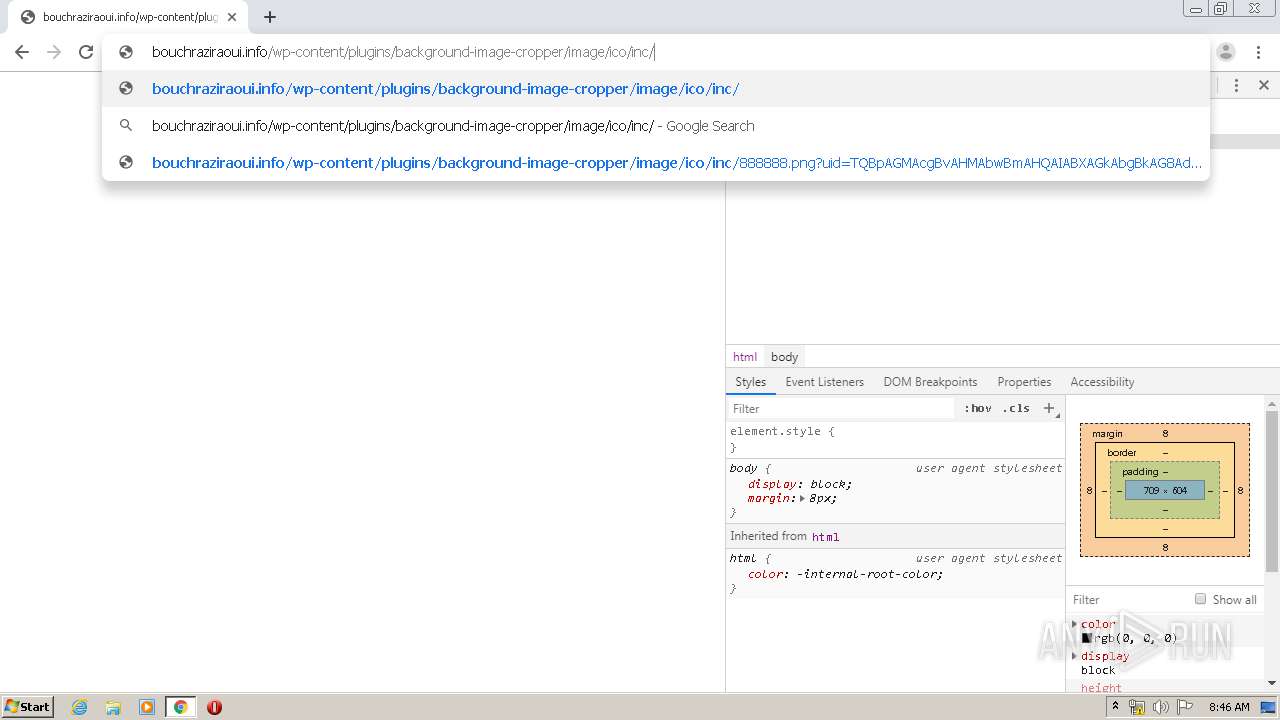The height and width of the screenshot is (720, 1280).
Task: Open the DevTools three-dot menu
Action: point(1236,85)
